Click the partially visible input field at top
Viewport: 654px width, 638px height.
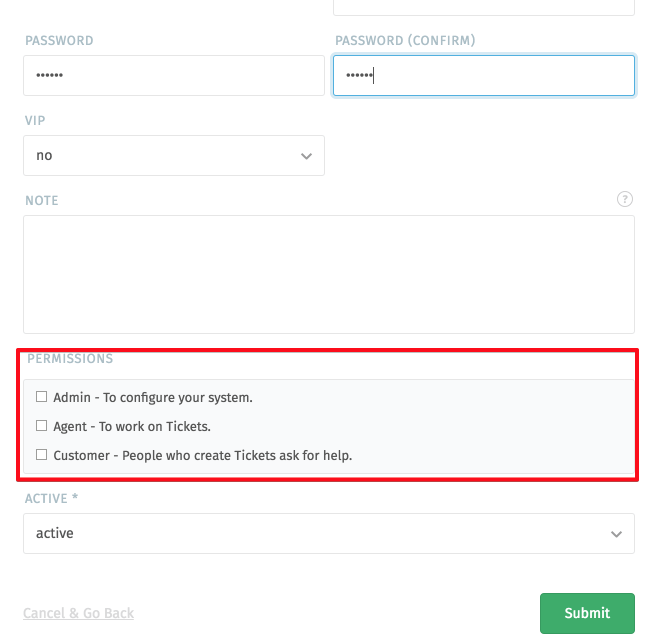click(484, 8)
